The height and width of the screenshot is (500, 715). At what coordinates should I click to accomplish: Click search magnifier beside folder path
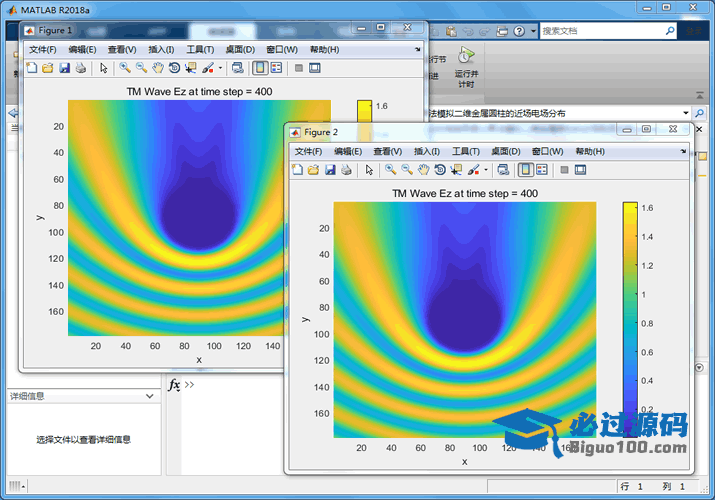point(699,113)
